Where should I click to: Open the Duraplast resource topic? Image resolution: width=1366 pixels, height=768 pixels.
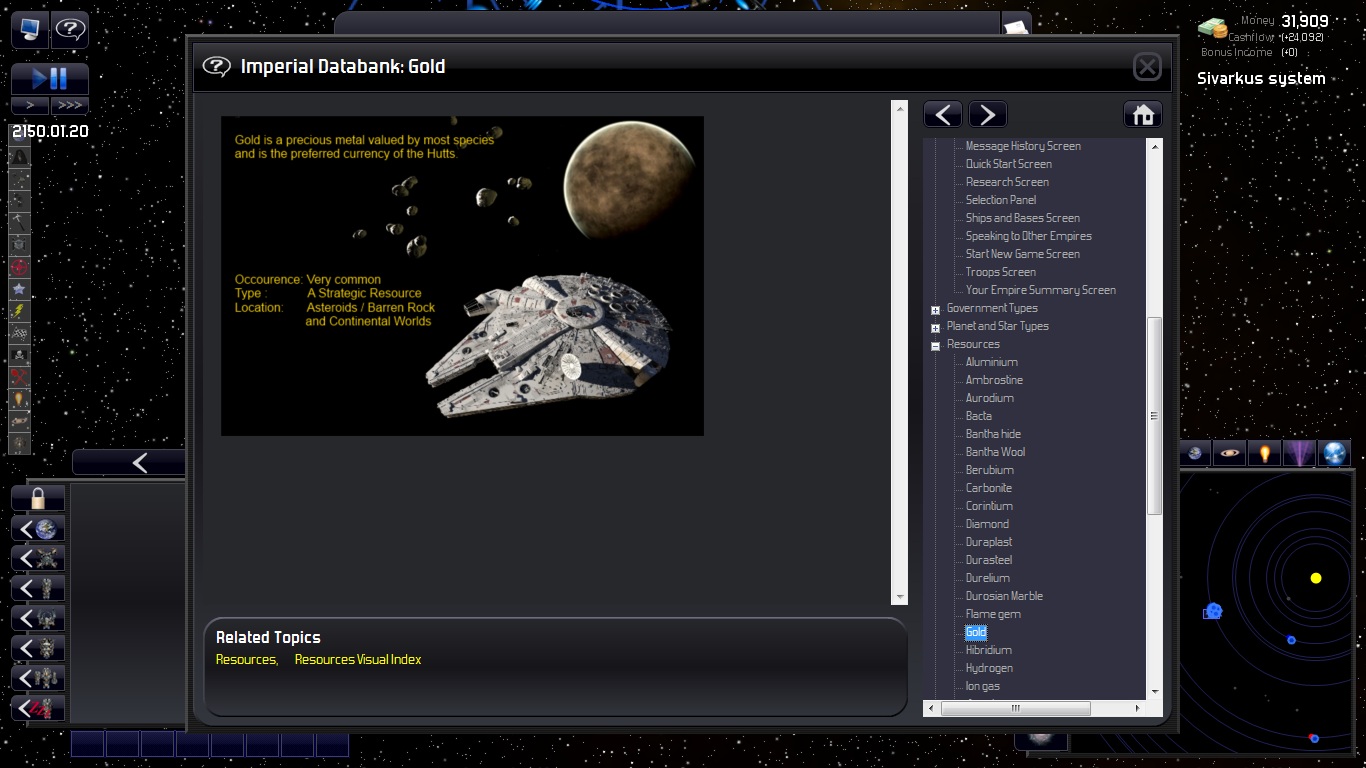(988, 542)
